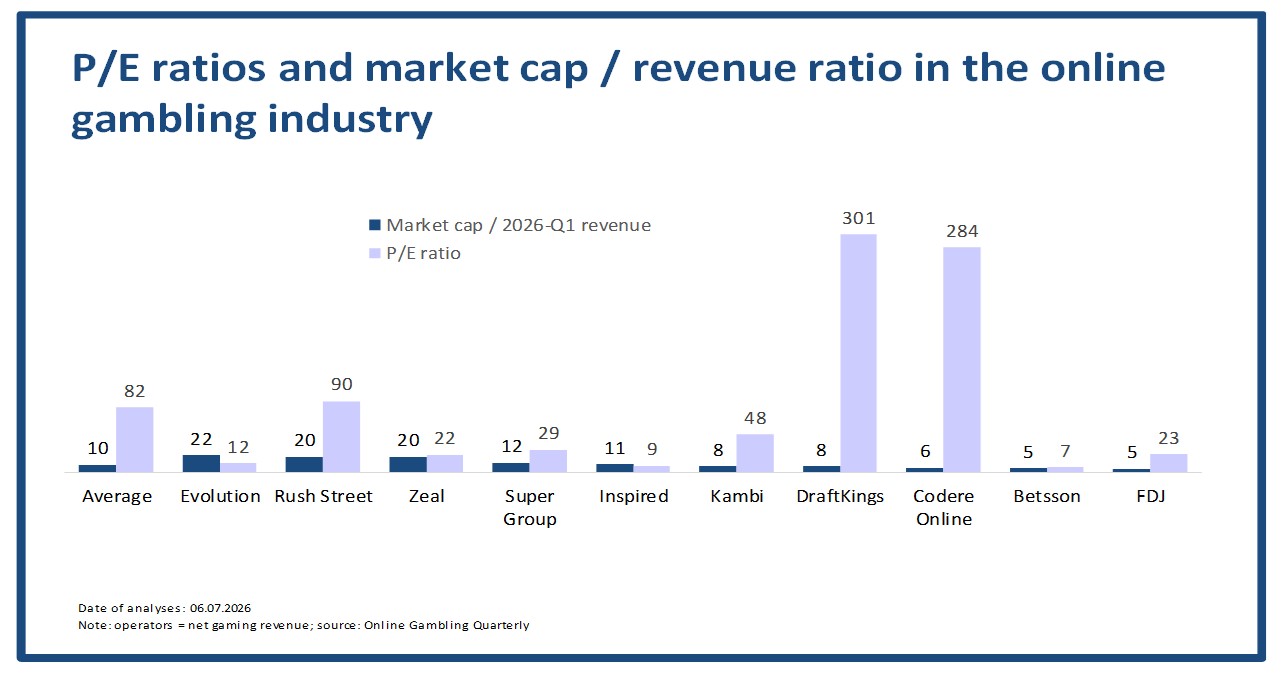This screenshot has width=1285, height=673.
Task: Select the '90' data label above Rush Street
Action: click(x=342, y=385)
